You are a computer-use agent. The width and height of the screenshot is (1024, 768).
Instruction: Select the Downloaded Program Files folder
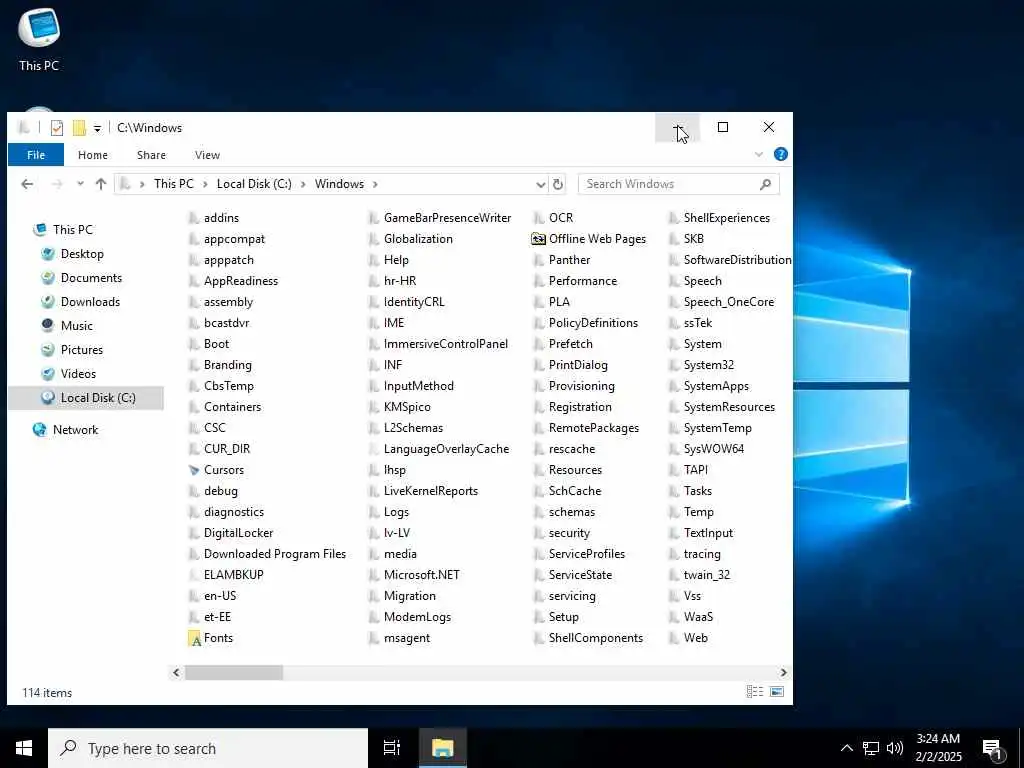tap(267, 554)
